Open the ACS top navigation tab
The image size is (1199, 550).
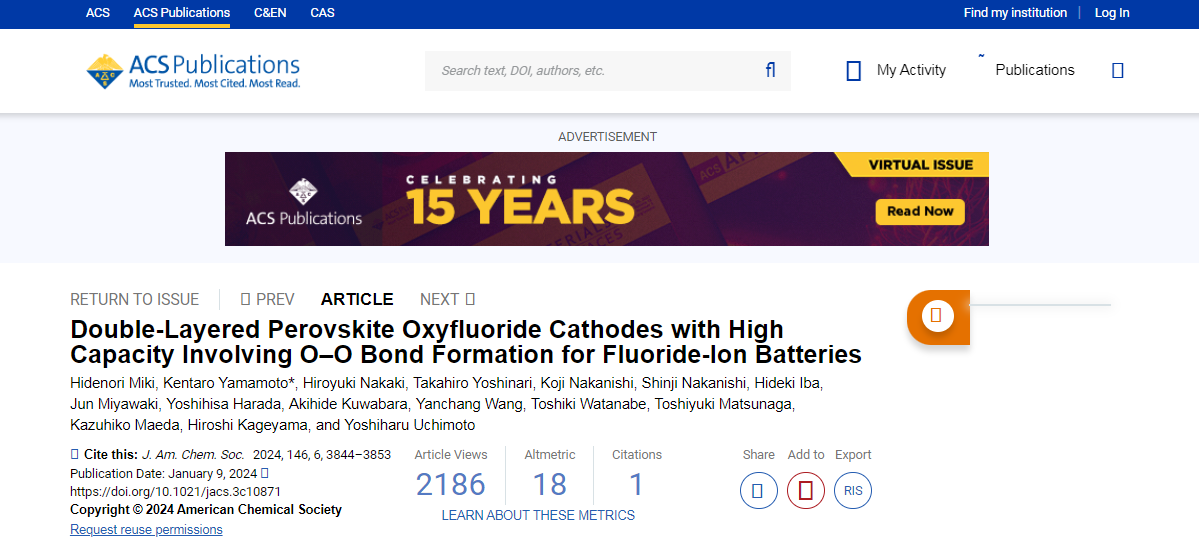tap(98, 13)
